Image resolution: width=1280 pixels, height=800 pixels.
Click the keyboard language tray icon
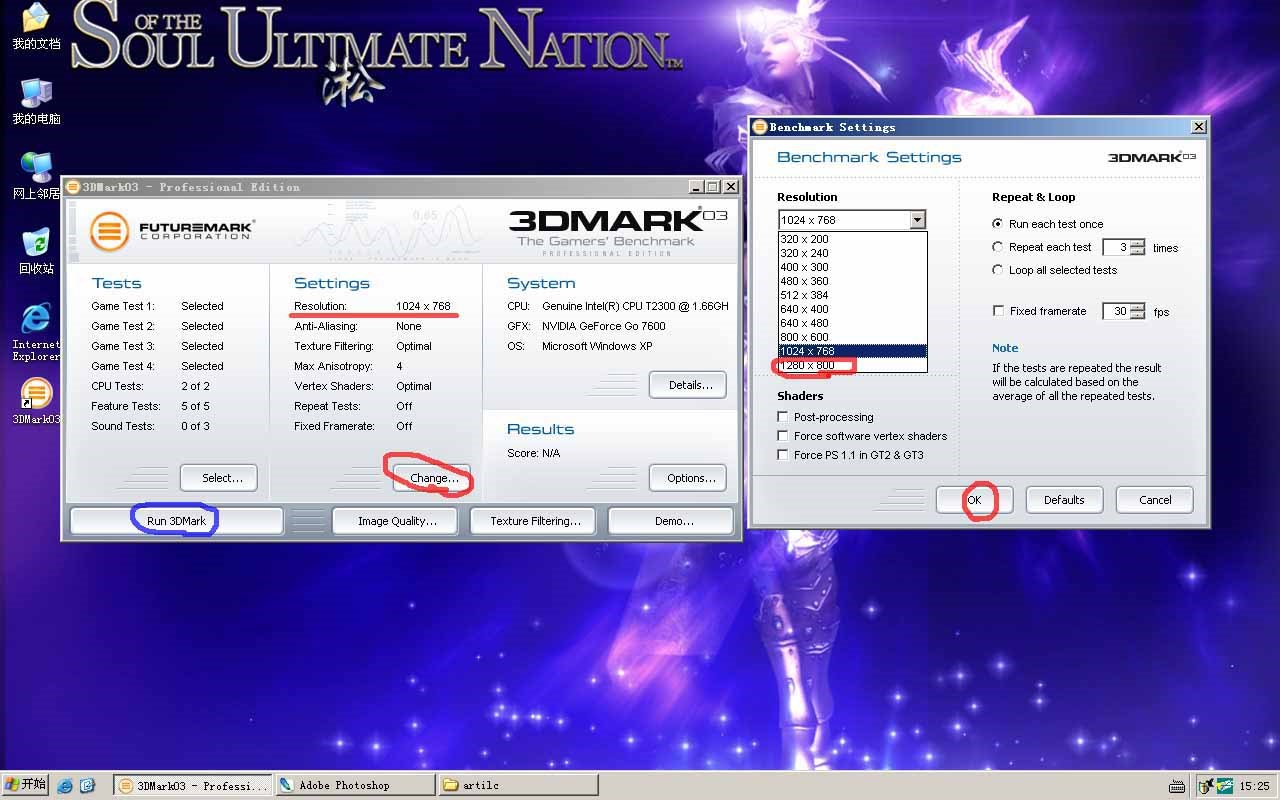[1177, 786]
